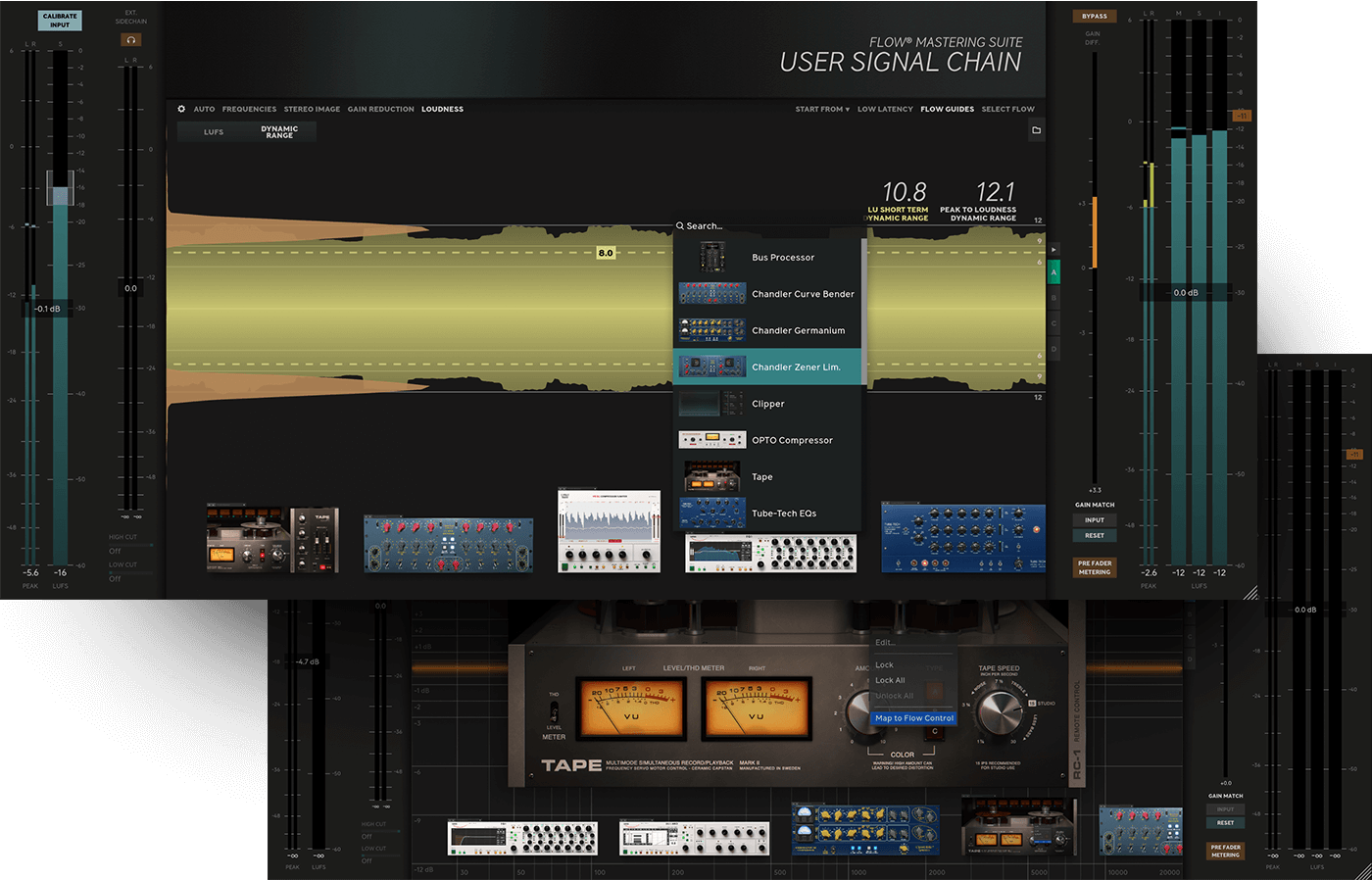This screenshot has height=880, width=1372.
Task: Enable Pre Fader Metering in upper panel
Action: click(1095, 567)
